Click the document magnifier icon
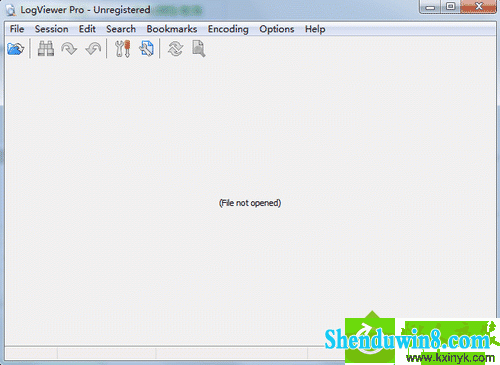The width and height of the screenshot is (500, 365). [199, 49]
